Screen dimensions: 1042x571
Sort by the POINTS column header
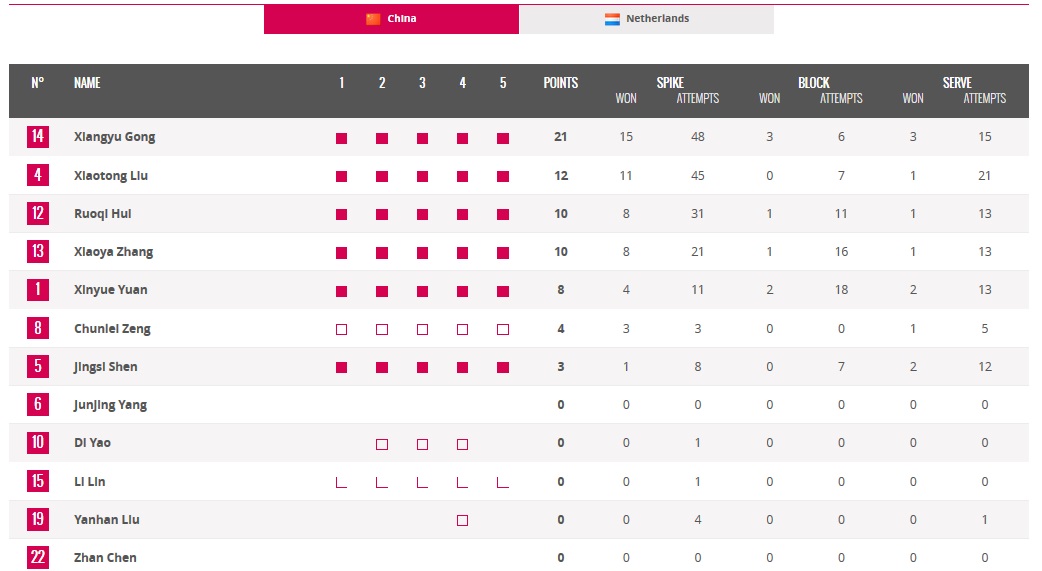(560, 83)
